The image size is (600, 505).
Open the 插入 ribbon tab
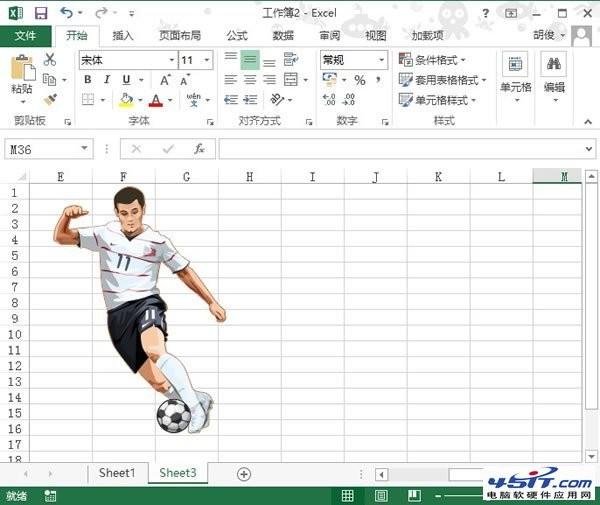pos(123,36)
